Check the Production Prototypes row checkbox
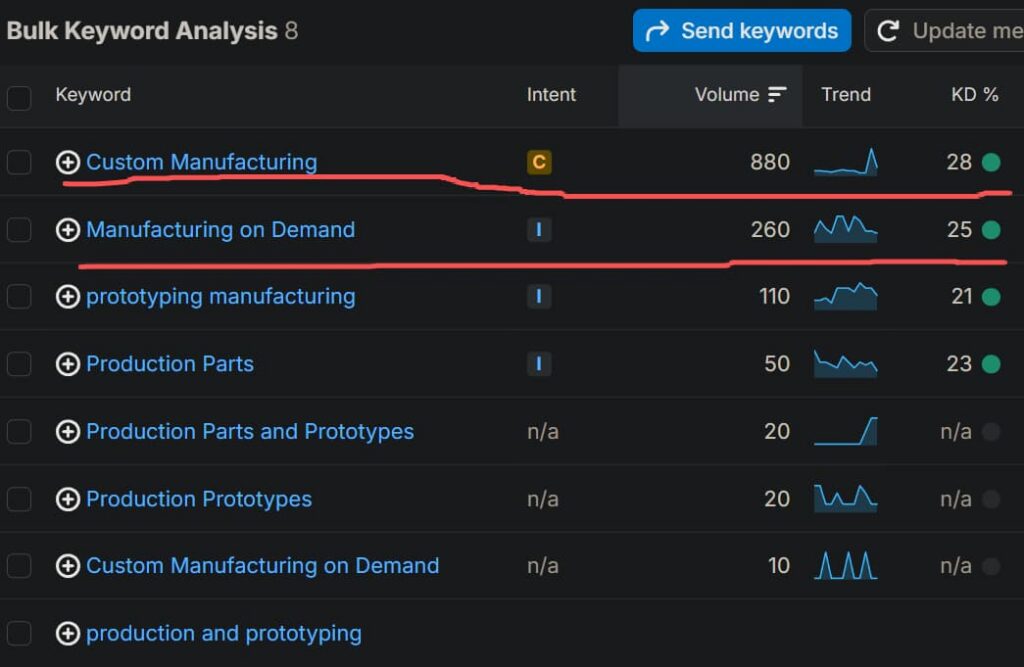 click(19, 499)
